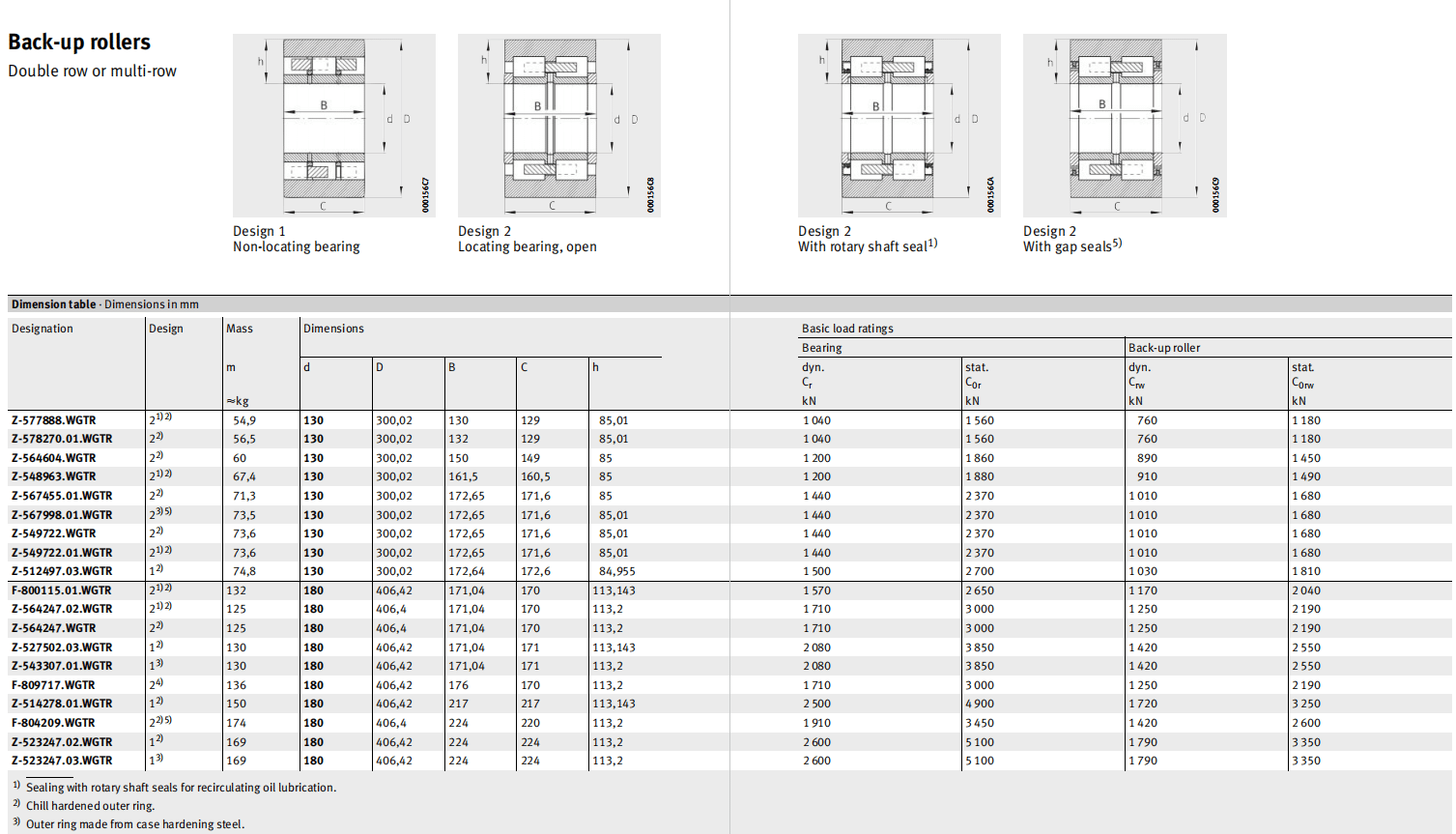Click the Dimension table title bar
1456x834 pixels.
[105, 304]
